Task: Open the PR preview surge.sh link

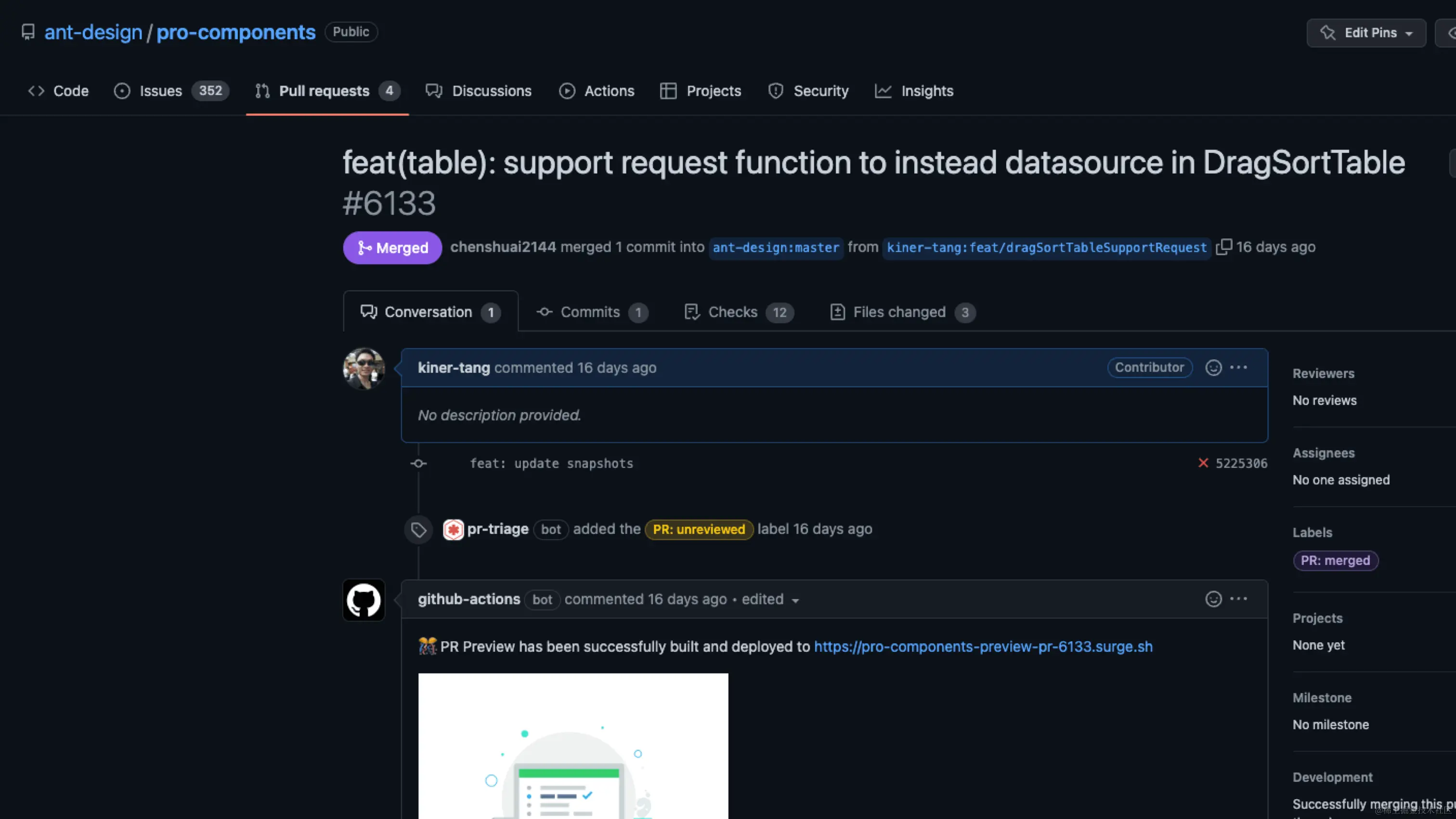Action: (x=983, y=647)
